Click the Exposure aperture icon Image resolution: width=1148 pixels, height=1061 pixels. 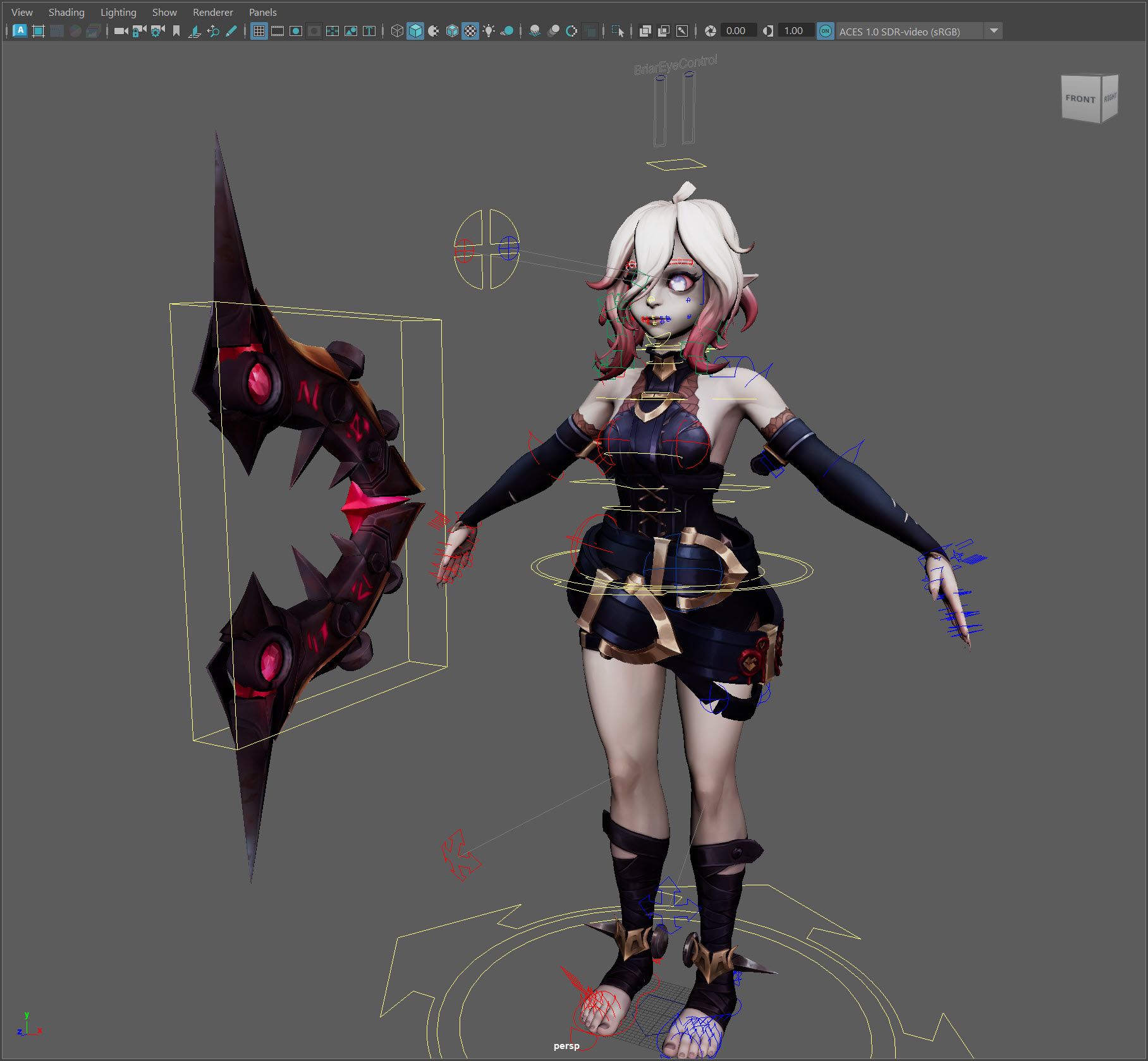coord(711,31)
